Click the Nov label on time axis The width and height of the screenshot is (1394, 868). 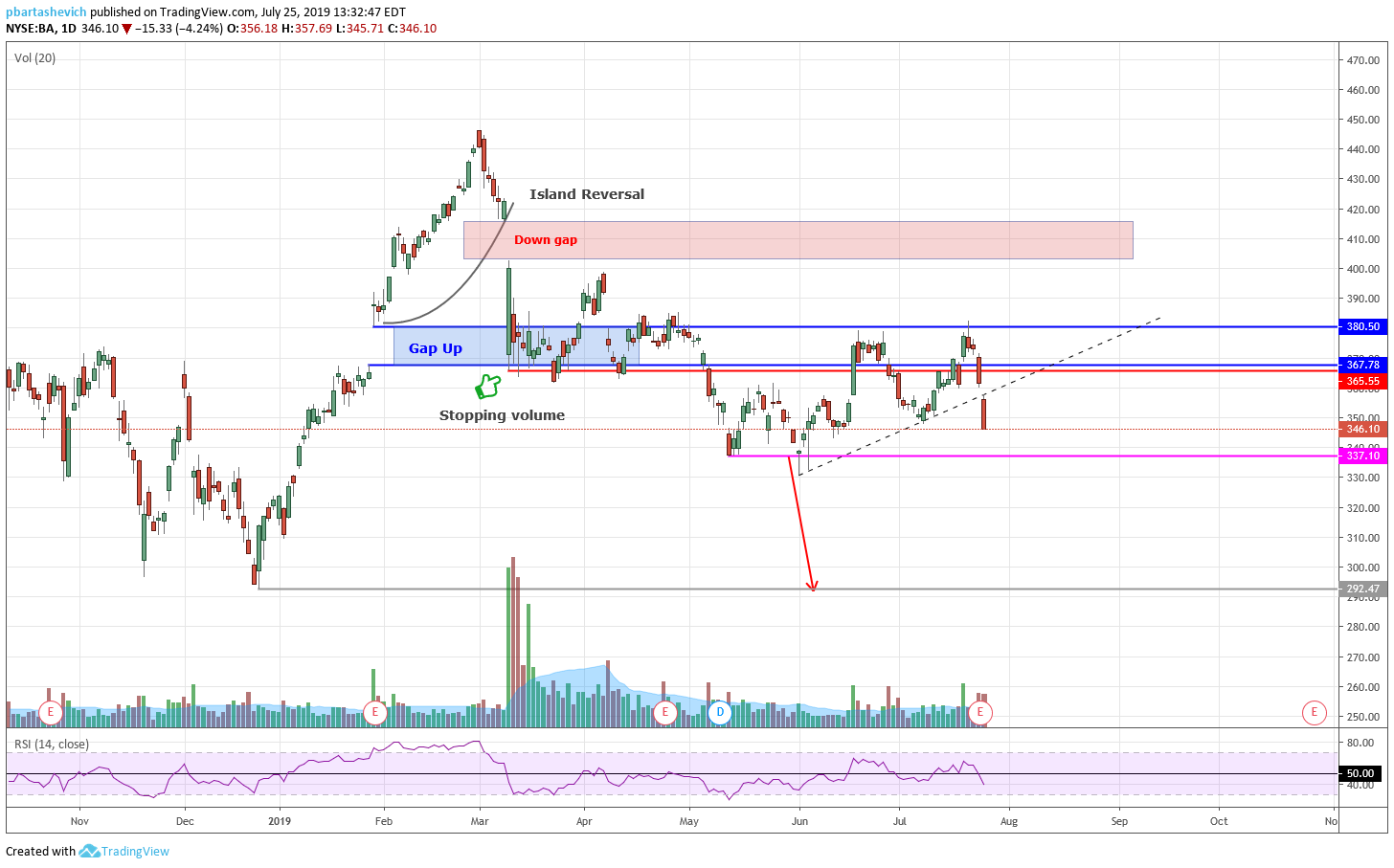pyautogui.click(x=79, y=821)
